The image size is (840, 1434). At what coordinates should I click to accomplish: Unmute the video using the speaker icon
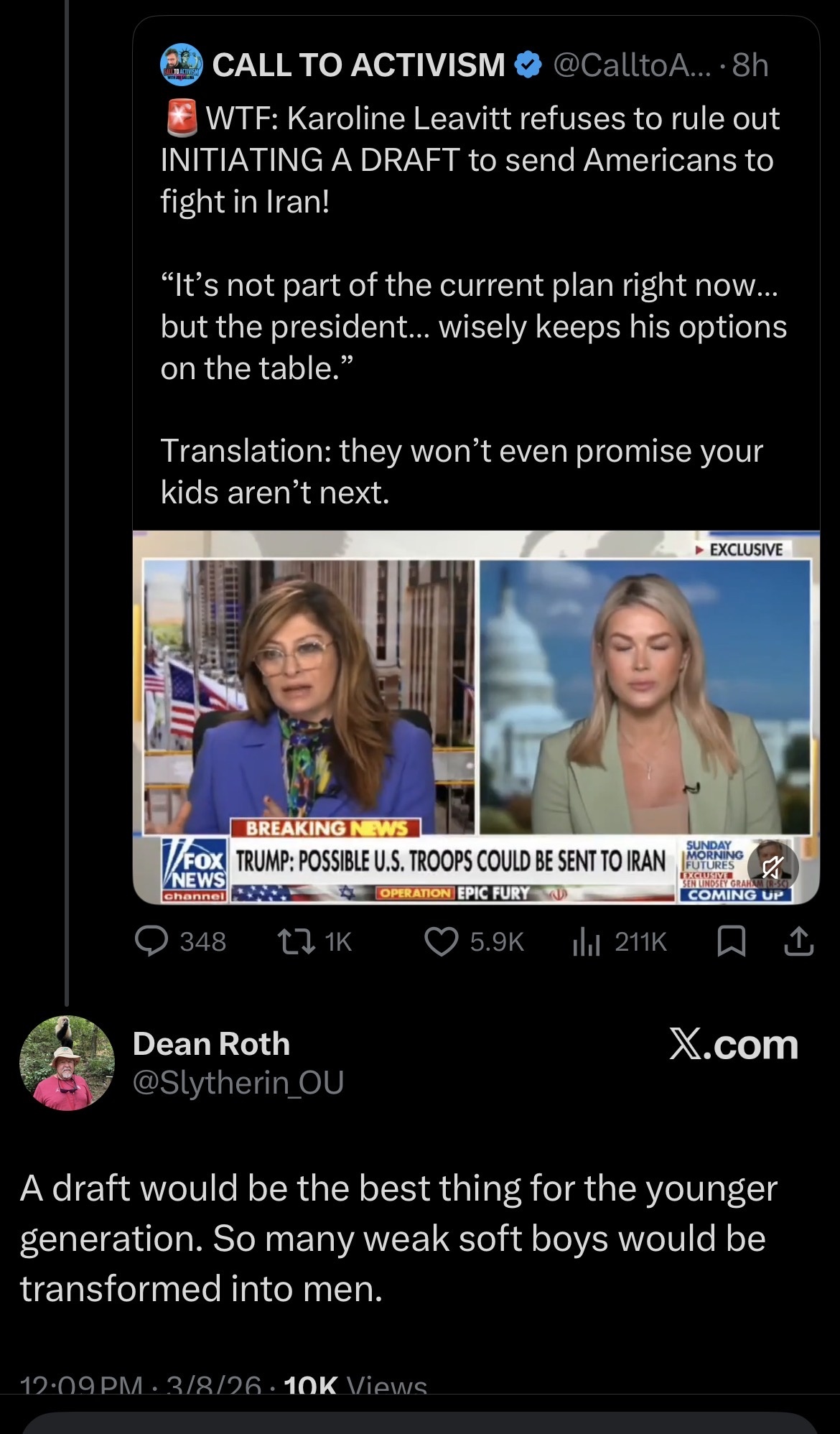[773, 868]
